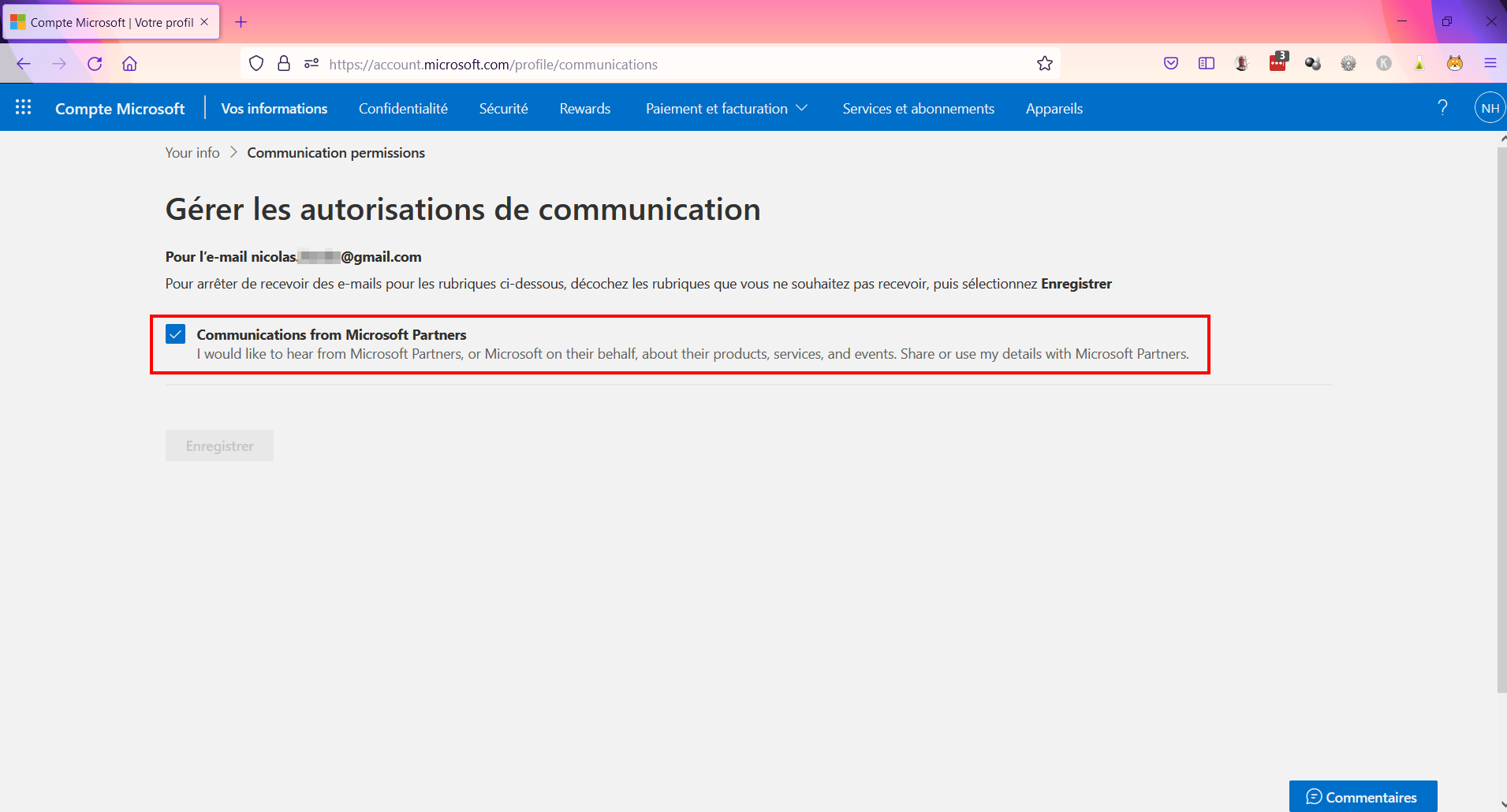This screenshot has width=1507, height=812.
Task: Close the Compte Microsoft tab
Action: point(204,22)
